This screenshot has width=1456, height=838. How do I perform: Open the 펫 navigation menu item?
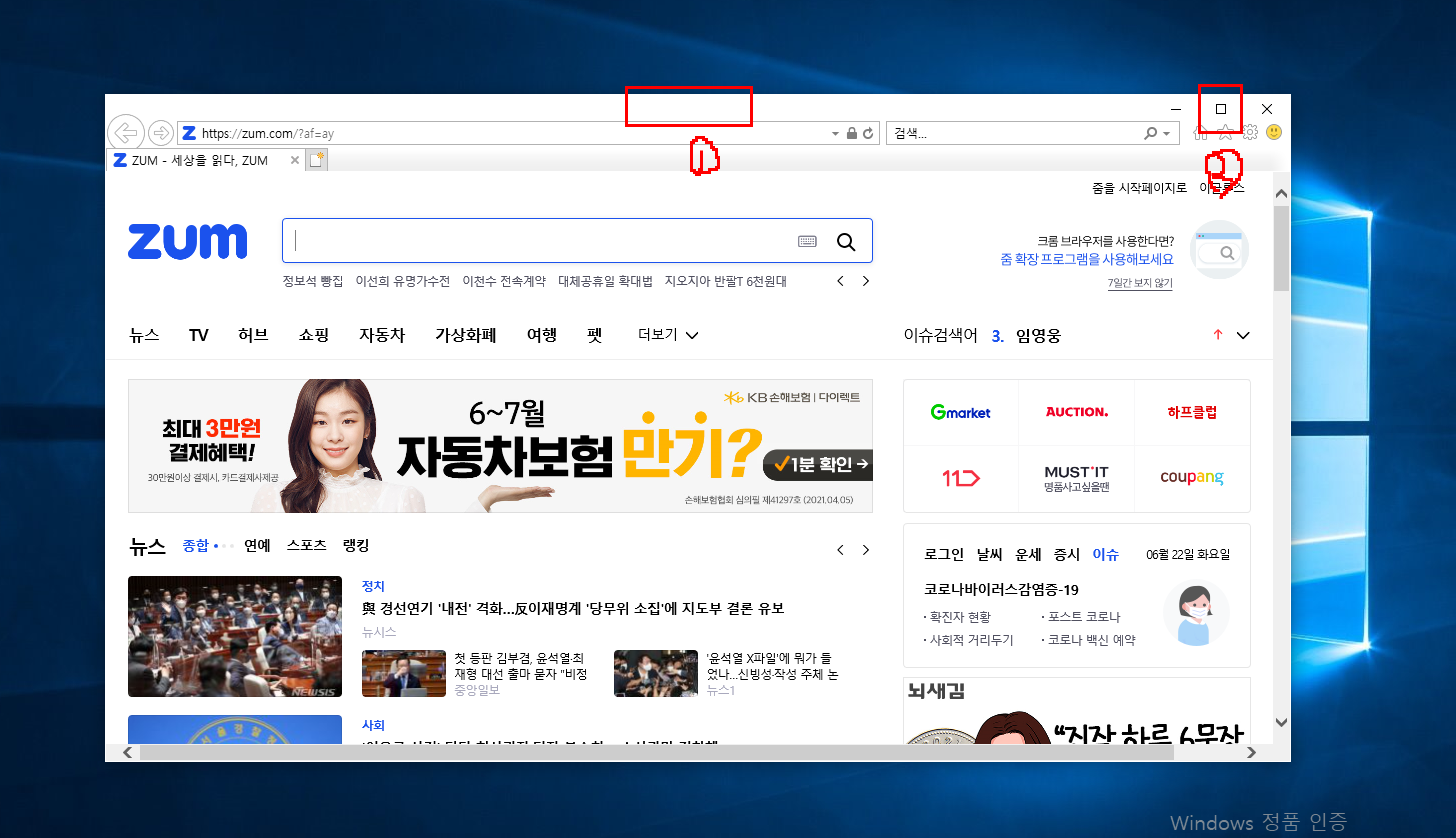point(596,335)
